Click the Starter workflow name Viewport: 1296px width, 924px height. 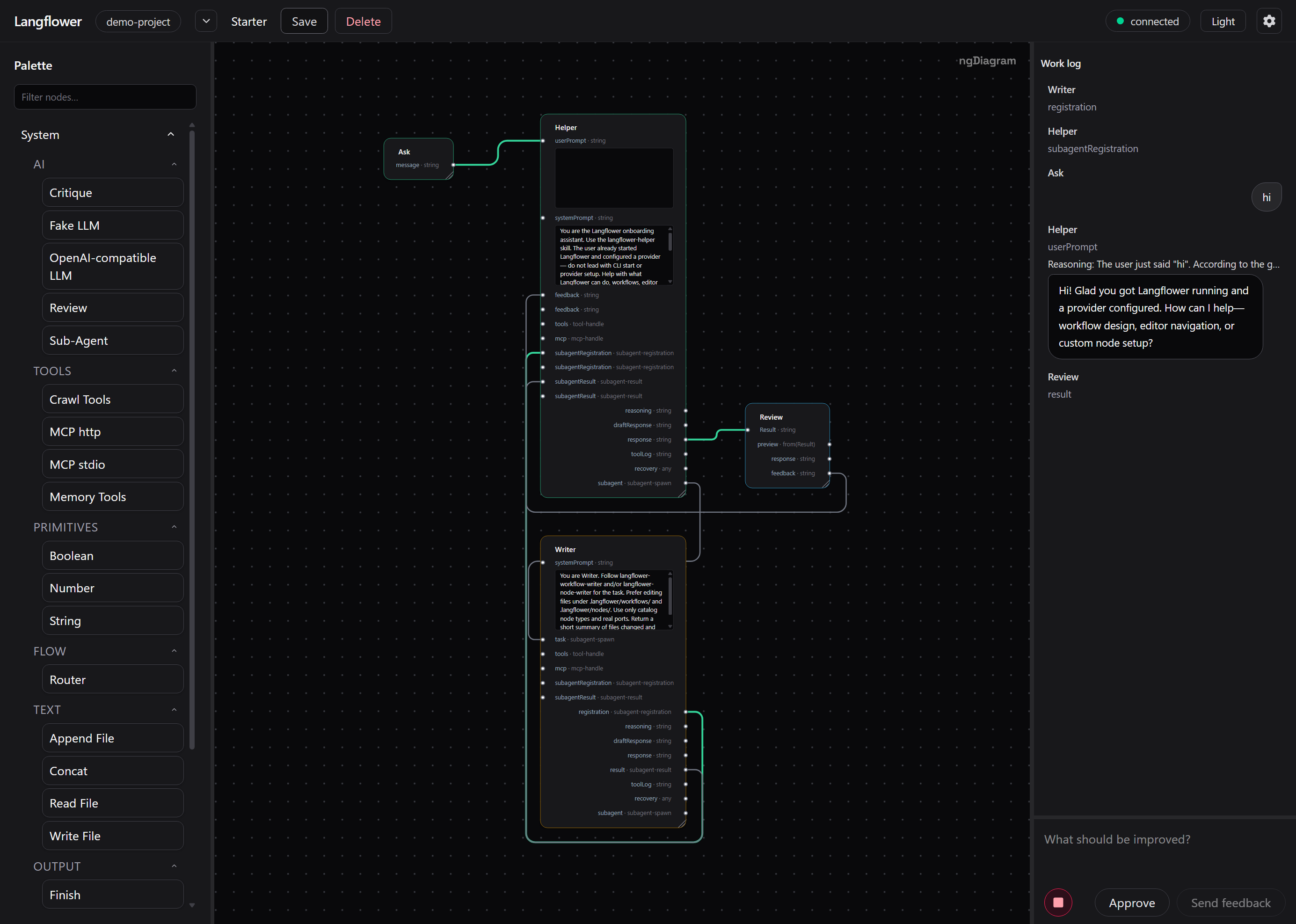click(248, 21)
